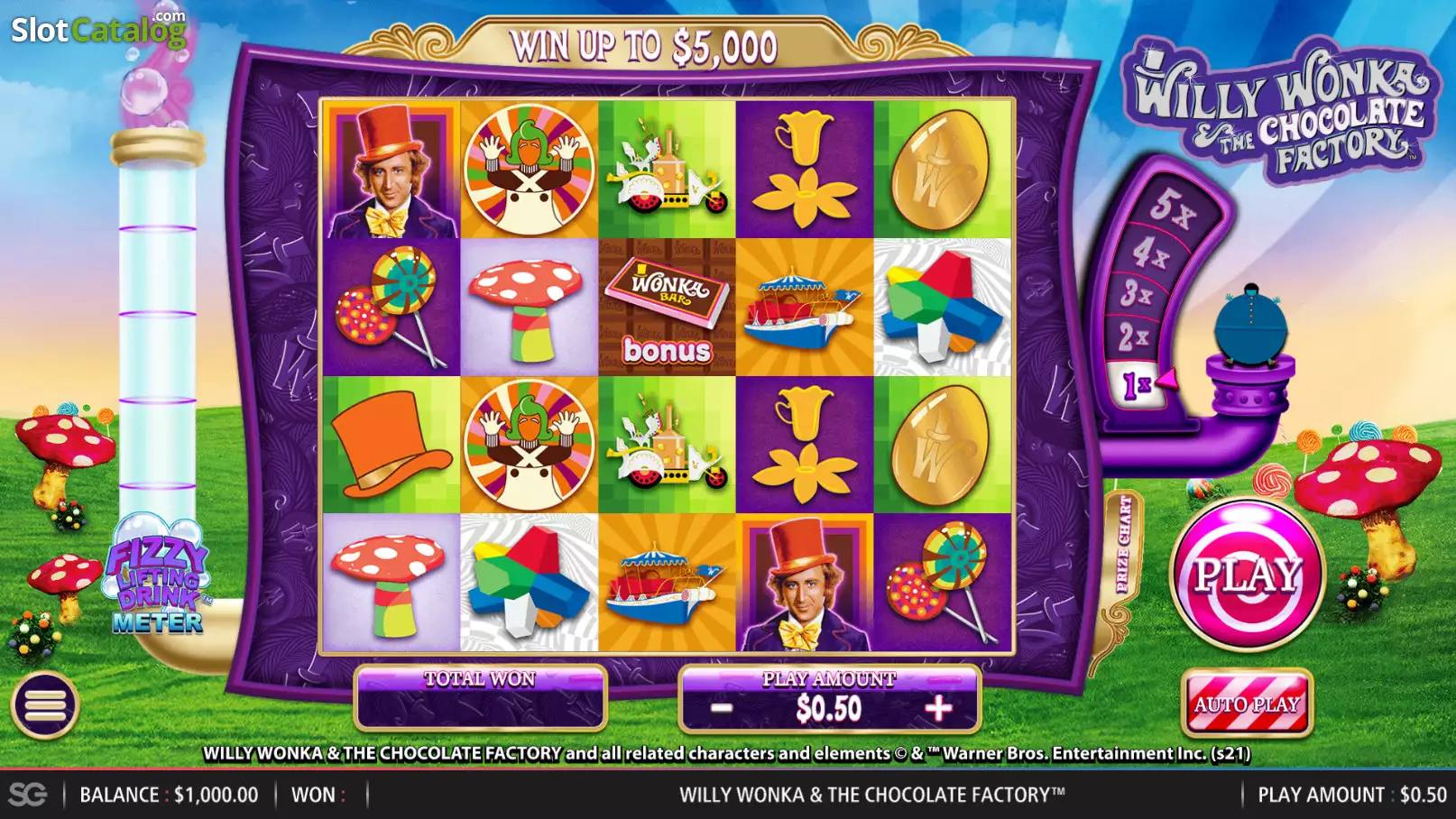
Task: Click the Willy Wonka portrait top-left tile
Action: (x=392, y=170)
